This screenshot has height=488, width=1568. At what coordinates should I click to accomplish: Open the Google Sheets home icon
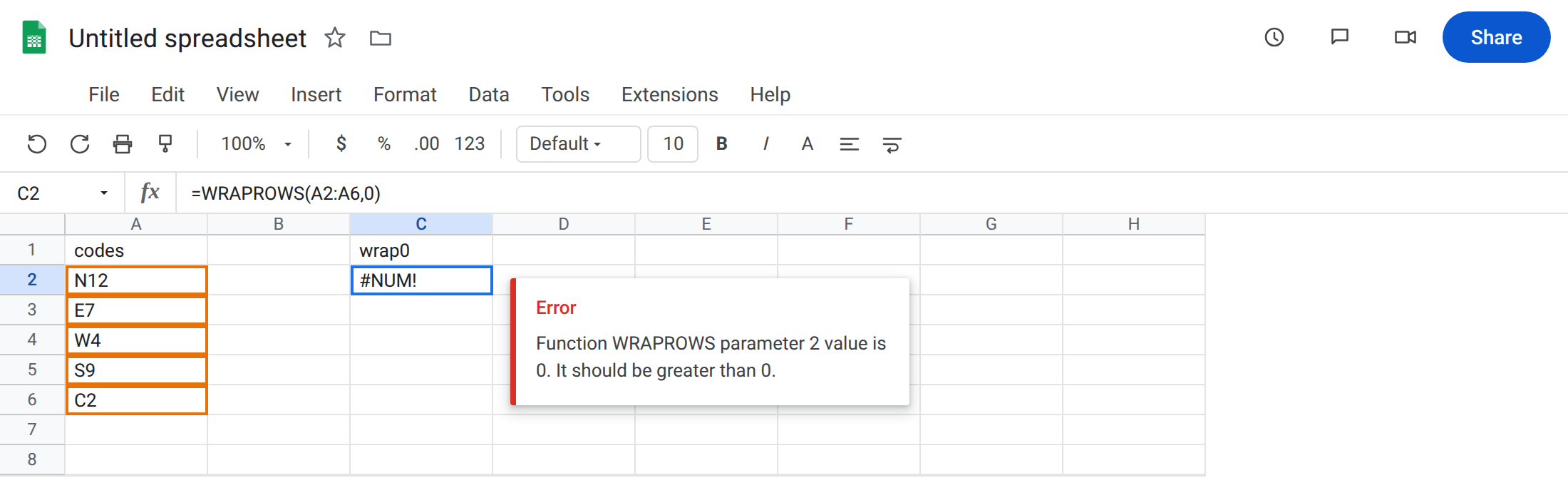coord(34,38)
